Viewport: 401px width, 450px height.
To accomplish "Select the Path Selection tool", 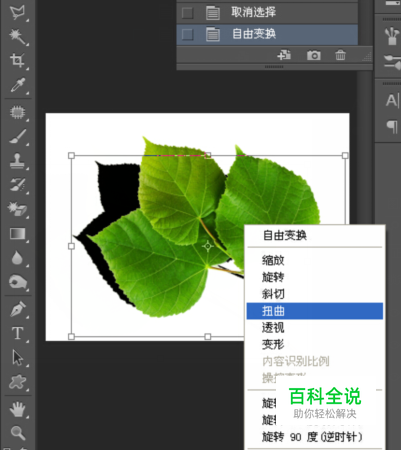I will (x=17, y=358).
